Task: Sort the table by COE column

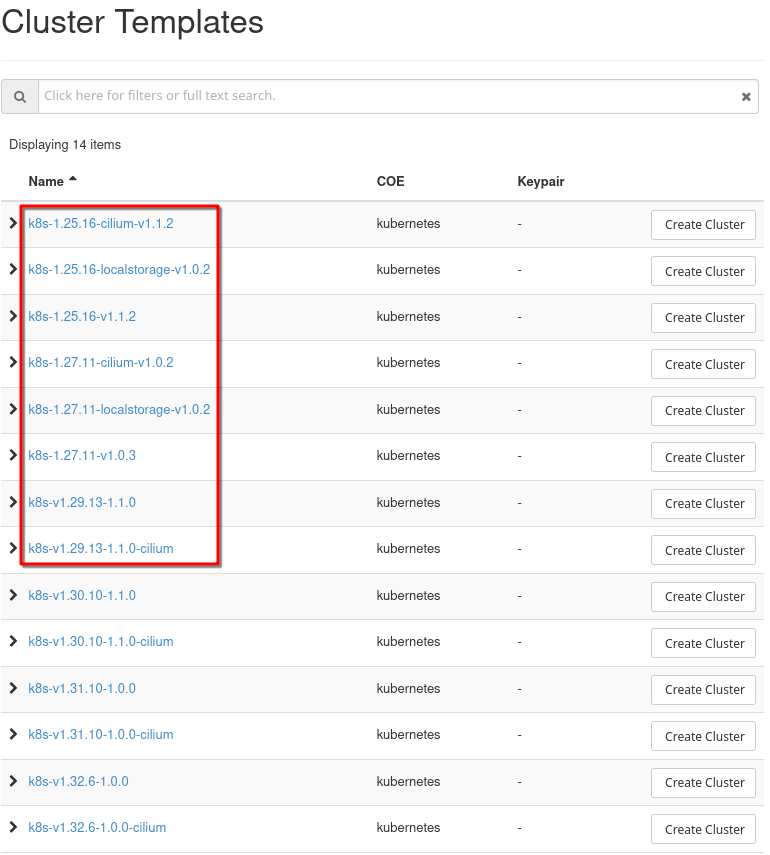Action: click(x=390, y=182)
